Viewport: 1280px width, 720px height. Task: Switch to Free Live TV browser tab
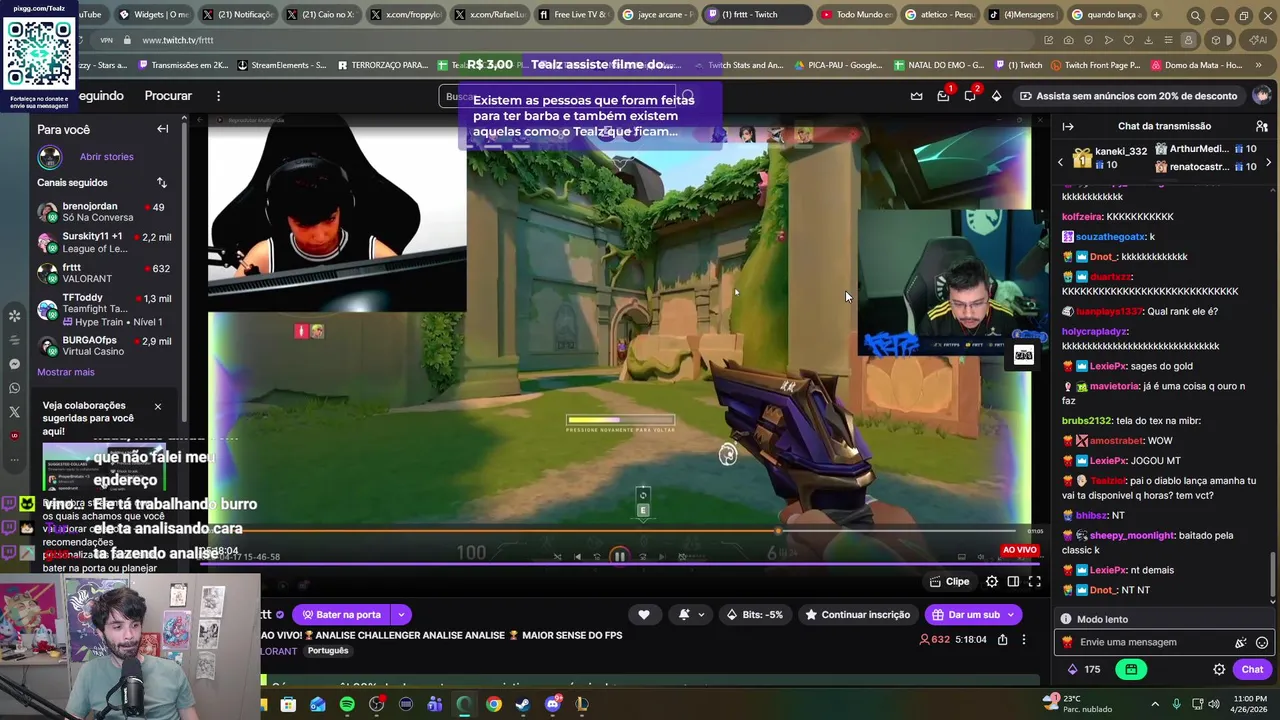coord(573,15)
